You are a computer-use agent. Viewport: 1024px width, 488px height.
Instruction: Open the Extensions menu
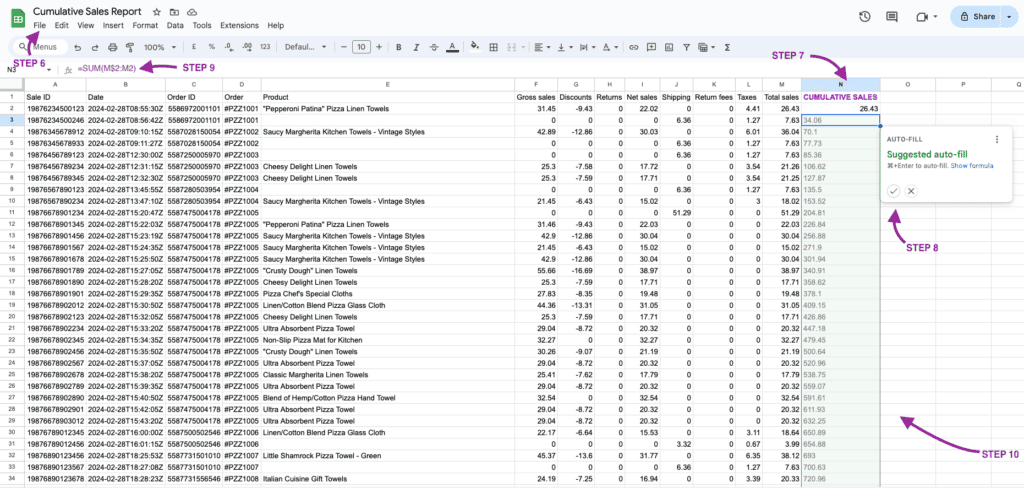click(x=240, y=25)
